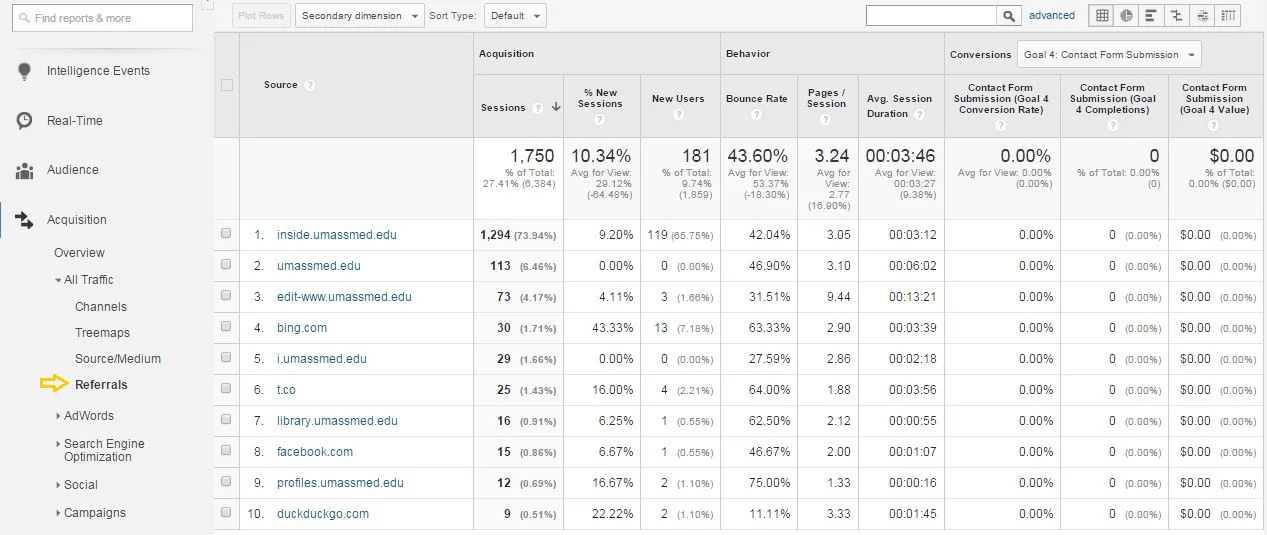This screenshot has width=1267, height=535.
Task: Open the facebook.com source link
Action: (x=315, y=452)
